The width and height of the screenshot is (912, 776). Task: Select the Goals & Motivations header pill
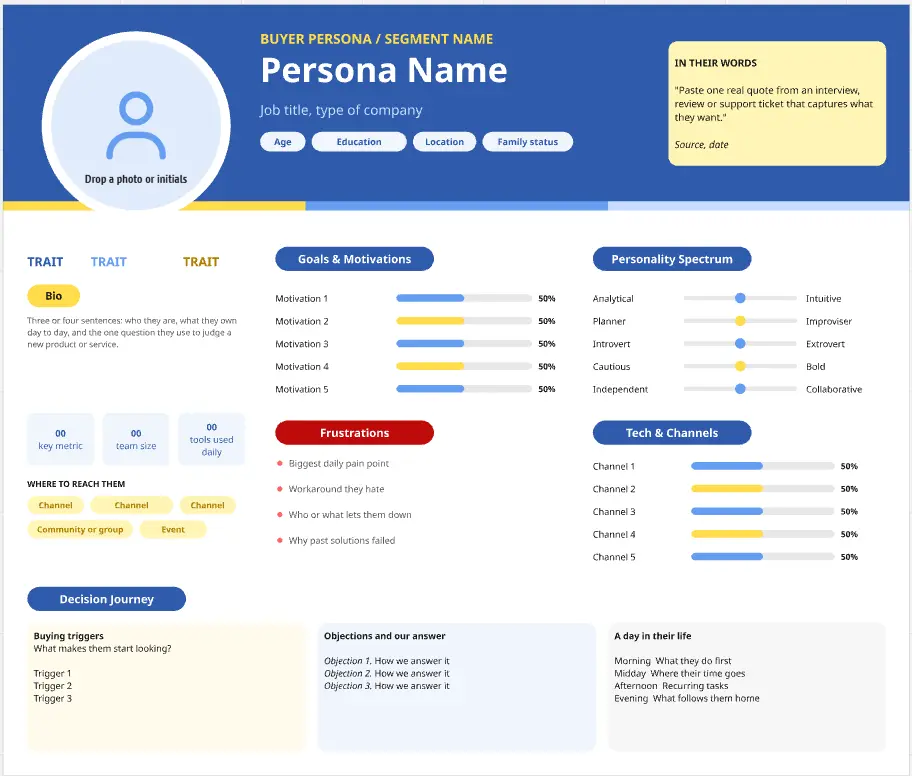[355, 259]
